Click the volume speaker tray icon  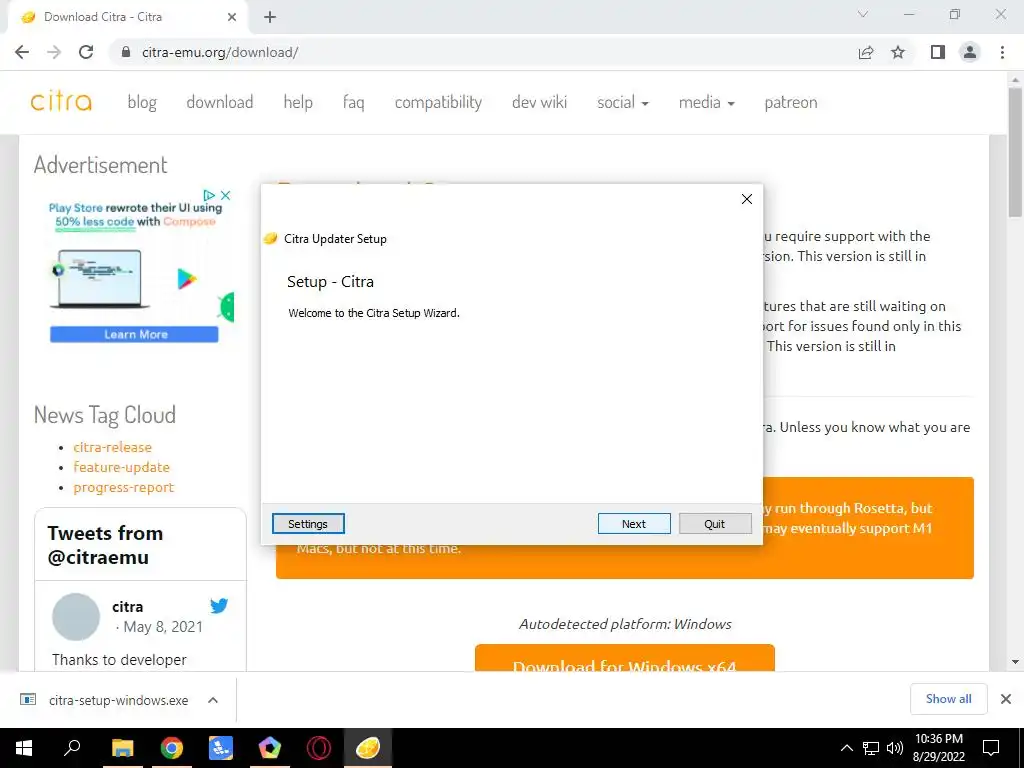click(895, 748)
